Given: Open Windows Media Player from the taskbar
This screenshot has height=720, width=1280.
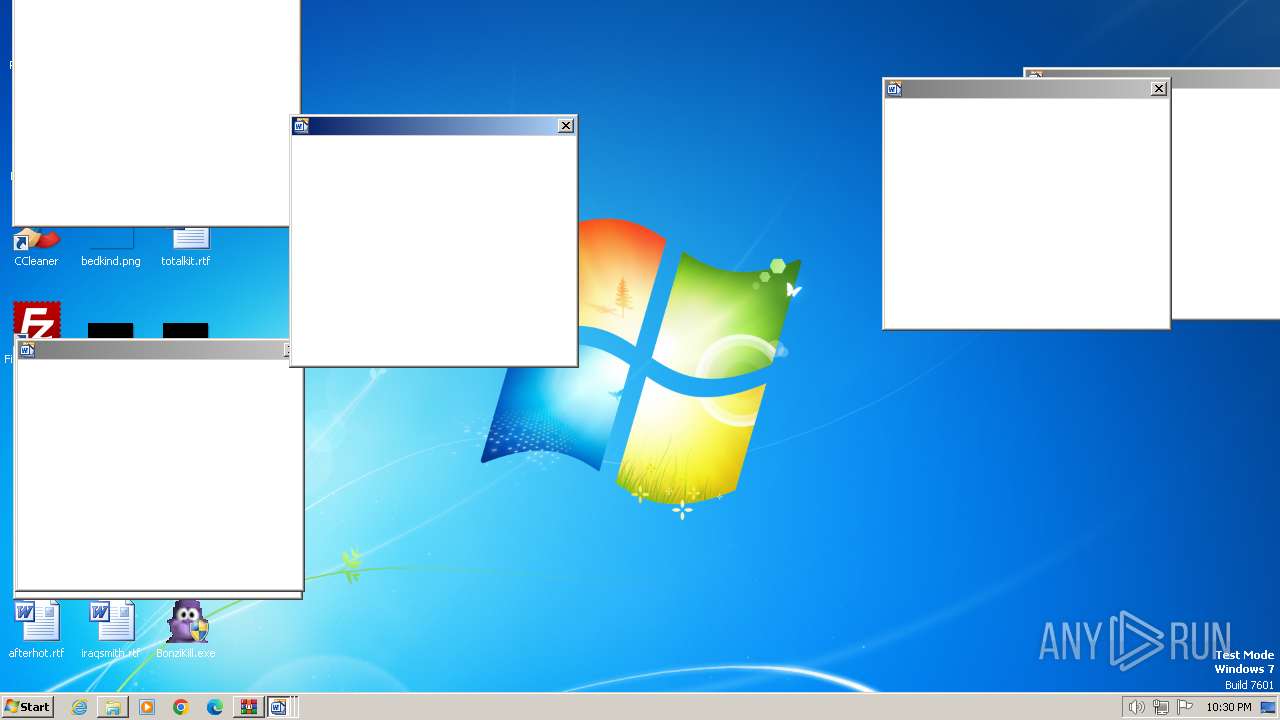Looking at the screenshot, I should [x=147, y=707].
